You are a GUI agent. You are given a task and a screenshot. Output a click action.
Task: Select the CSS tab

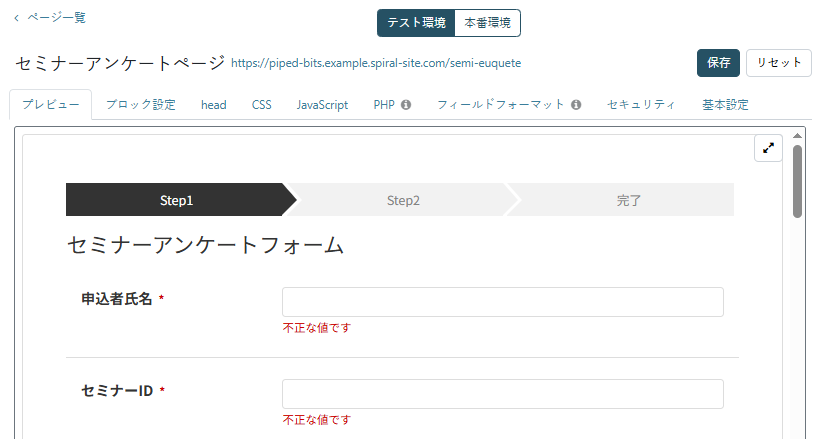point(261,105)
